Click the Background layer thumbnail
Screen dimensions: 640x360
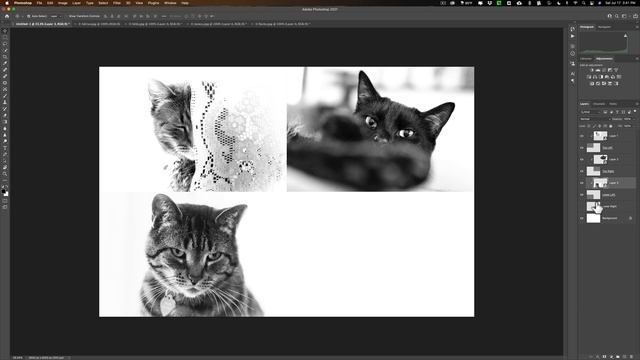tap(593, 218)
